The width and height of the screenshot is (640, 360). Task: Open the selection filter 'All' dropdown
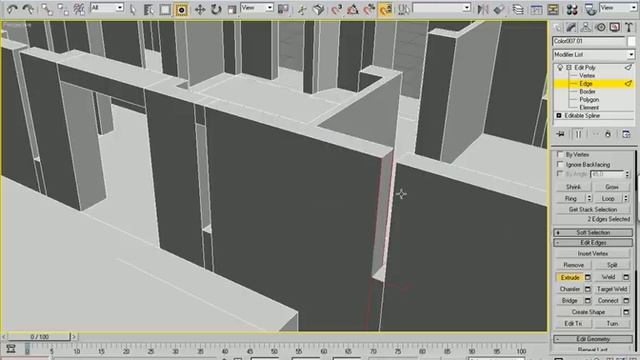[107, 7]
